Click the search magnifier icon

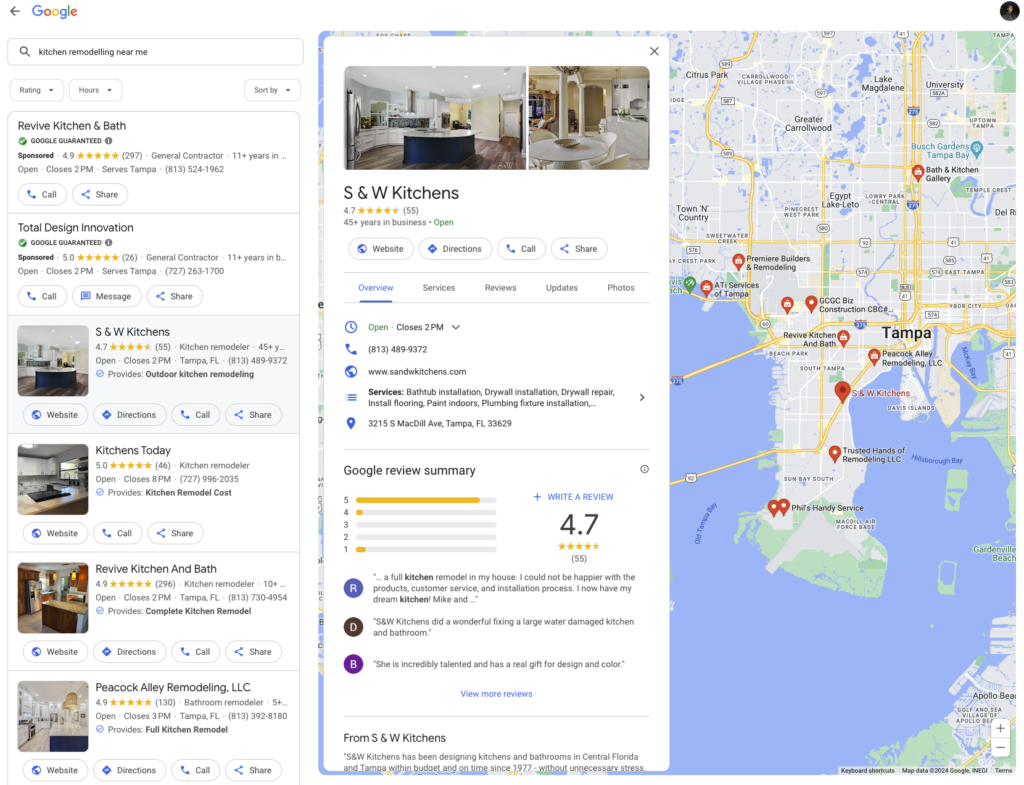click(x=24, y=52)
